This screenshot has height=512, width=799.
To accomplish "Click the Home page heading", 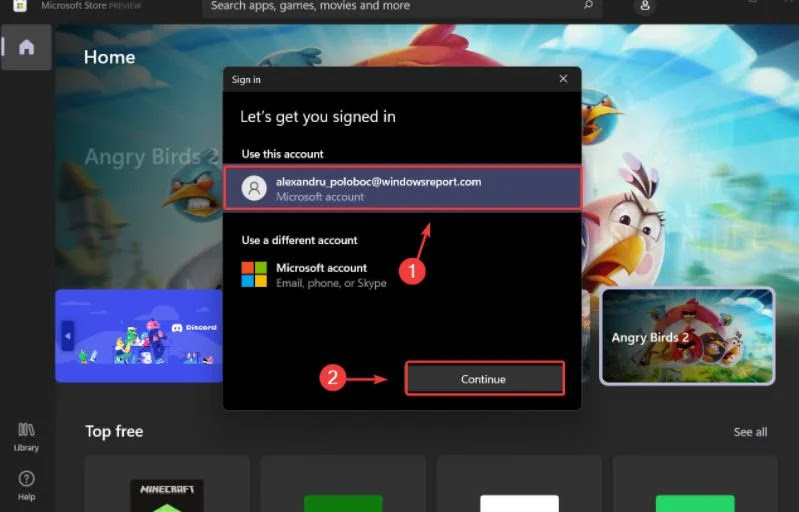I will [x=110, y=57].
